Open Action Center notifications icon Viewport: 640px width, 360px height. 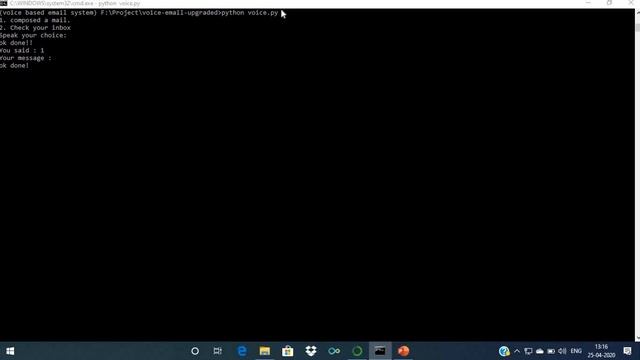point(627,351)
